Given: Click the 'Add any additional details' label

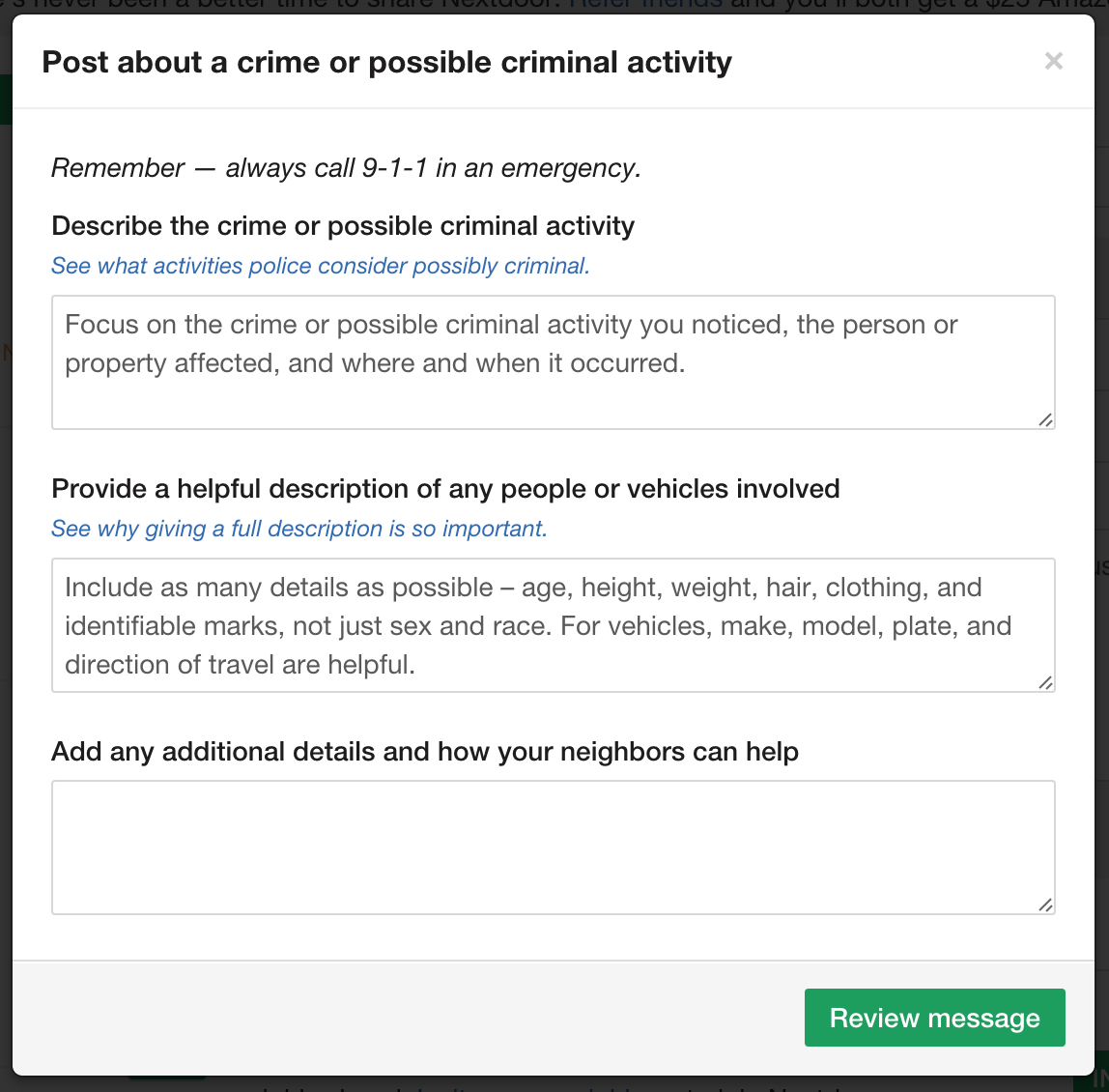Looking at the screenshot, I should click(x=425, y=752).
